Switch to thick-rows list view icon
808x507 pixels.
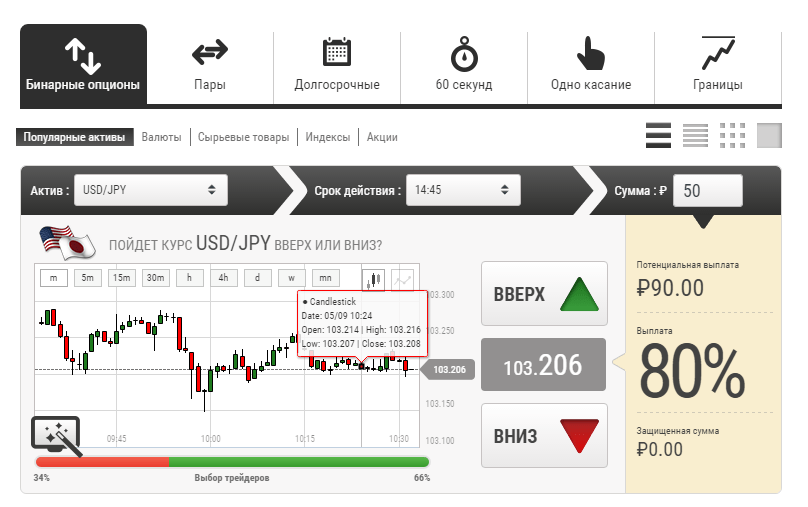[x=658, y=136]
